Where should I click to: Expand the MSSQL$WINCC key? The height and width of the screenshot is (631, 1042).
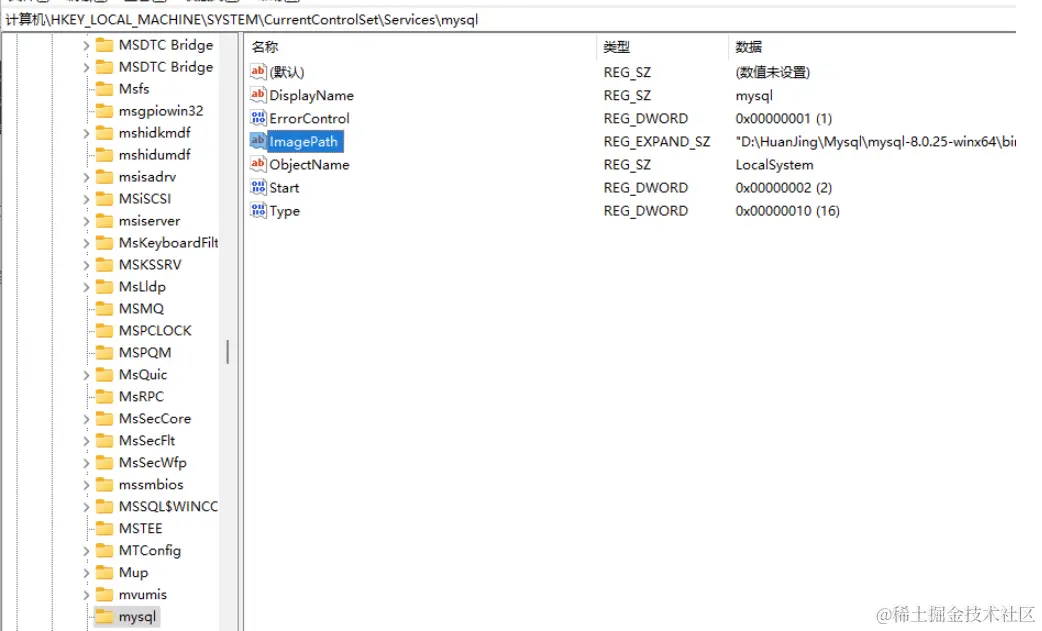(86, 506)
